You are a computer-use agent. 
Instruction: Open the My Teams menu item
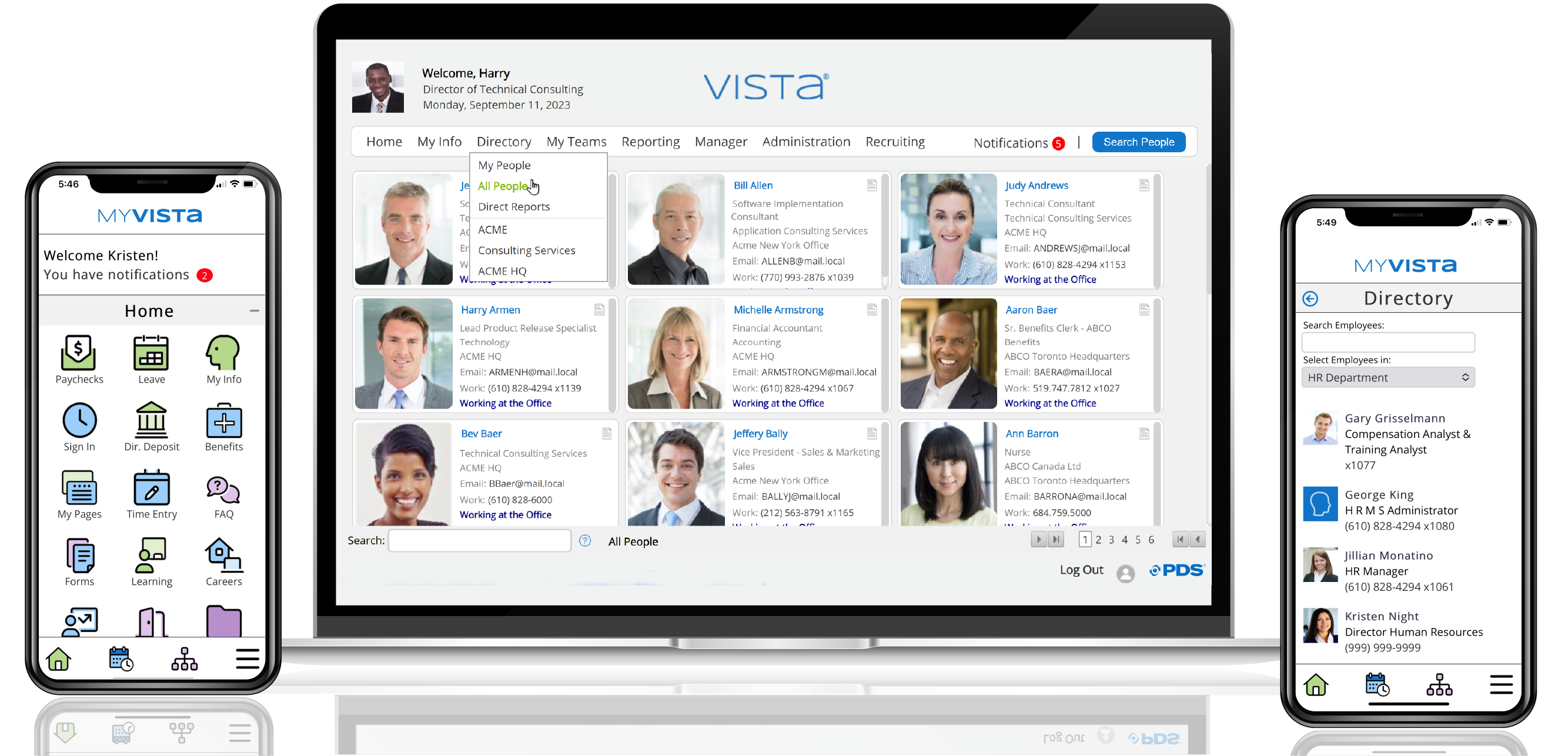(578, 140)
